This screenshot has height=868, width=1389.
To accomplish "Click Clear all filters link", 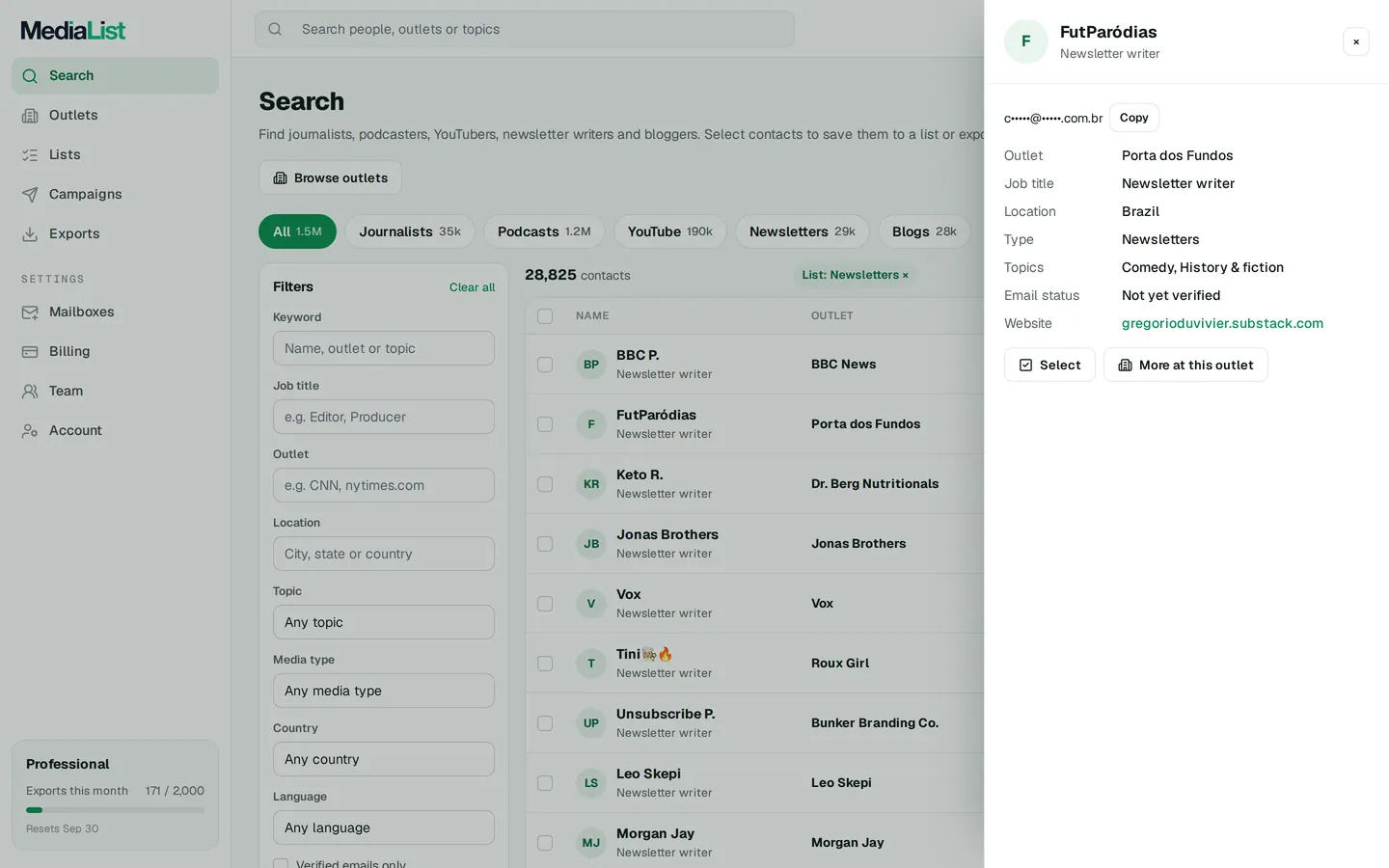I will pos(472,287).
